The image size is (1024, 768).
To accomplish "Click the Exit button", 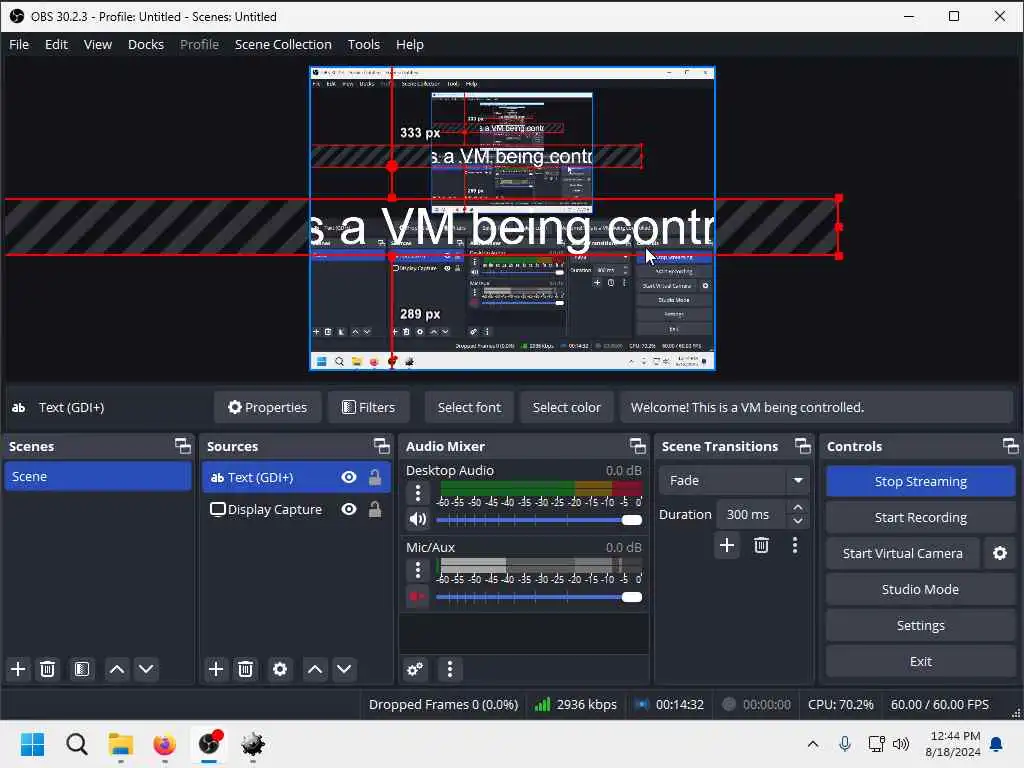I will coord(920,662).
